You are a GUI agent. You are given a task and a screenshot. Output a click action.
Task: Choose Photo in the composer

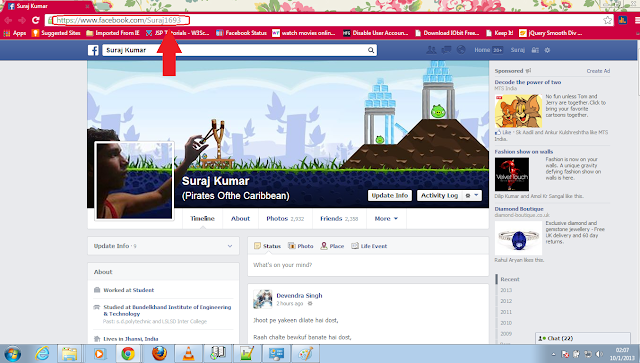pos(300,246)
